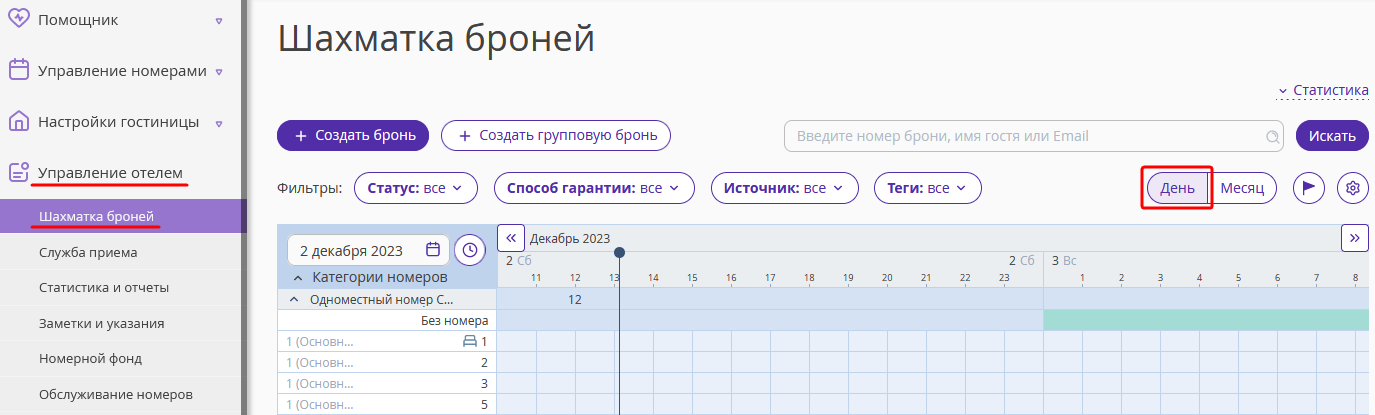Switch to Месяц view
The width and height of the screenshot is (1375, 415).
(x=1243, y=187)
